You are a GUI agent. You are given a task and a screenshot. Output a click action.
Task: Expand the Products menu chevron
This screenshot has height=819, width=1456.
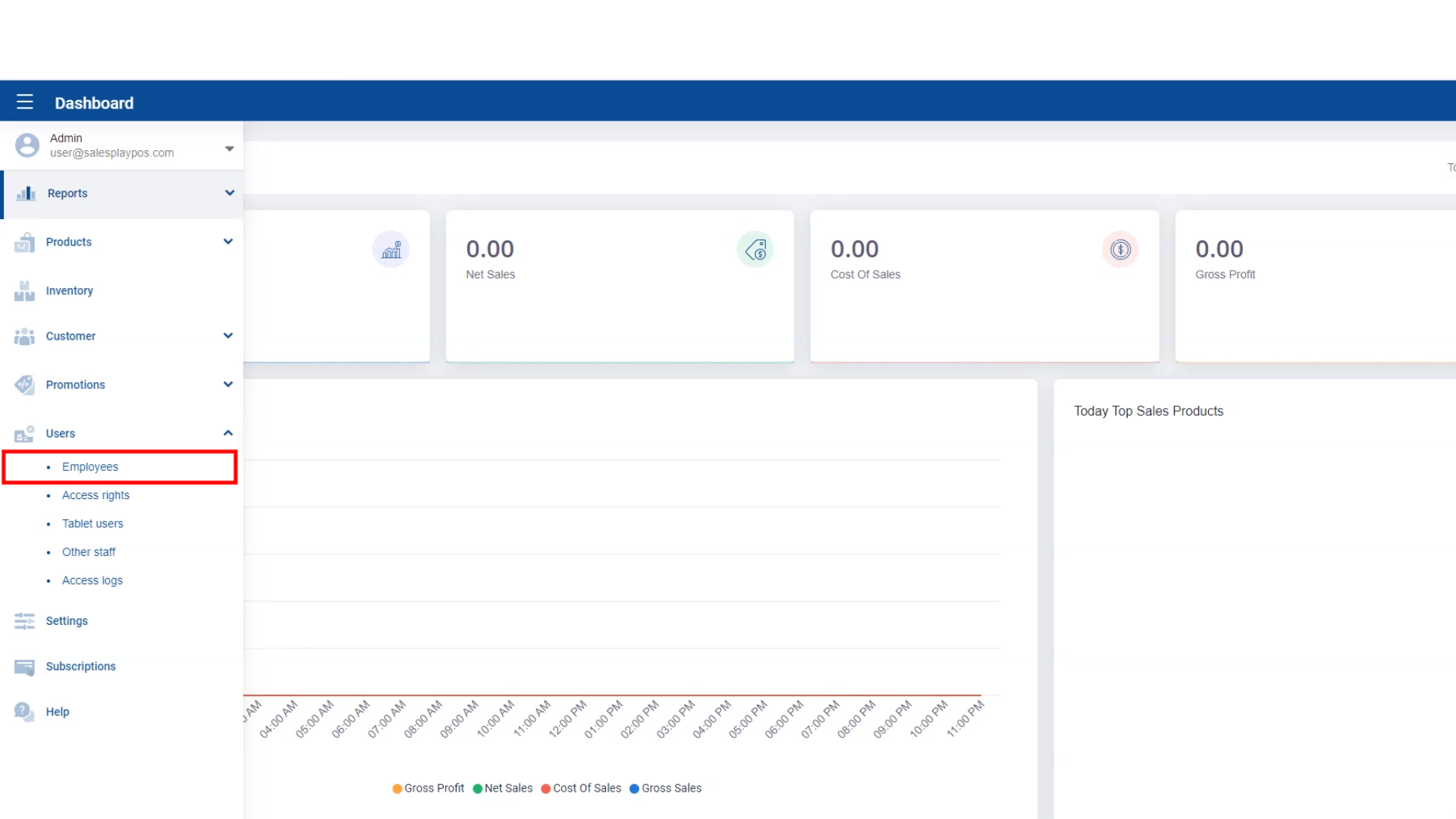pos(227,242)
